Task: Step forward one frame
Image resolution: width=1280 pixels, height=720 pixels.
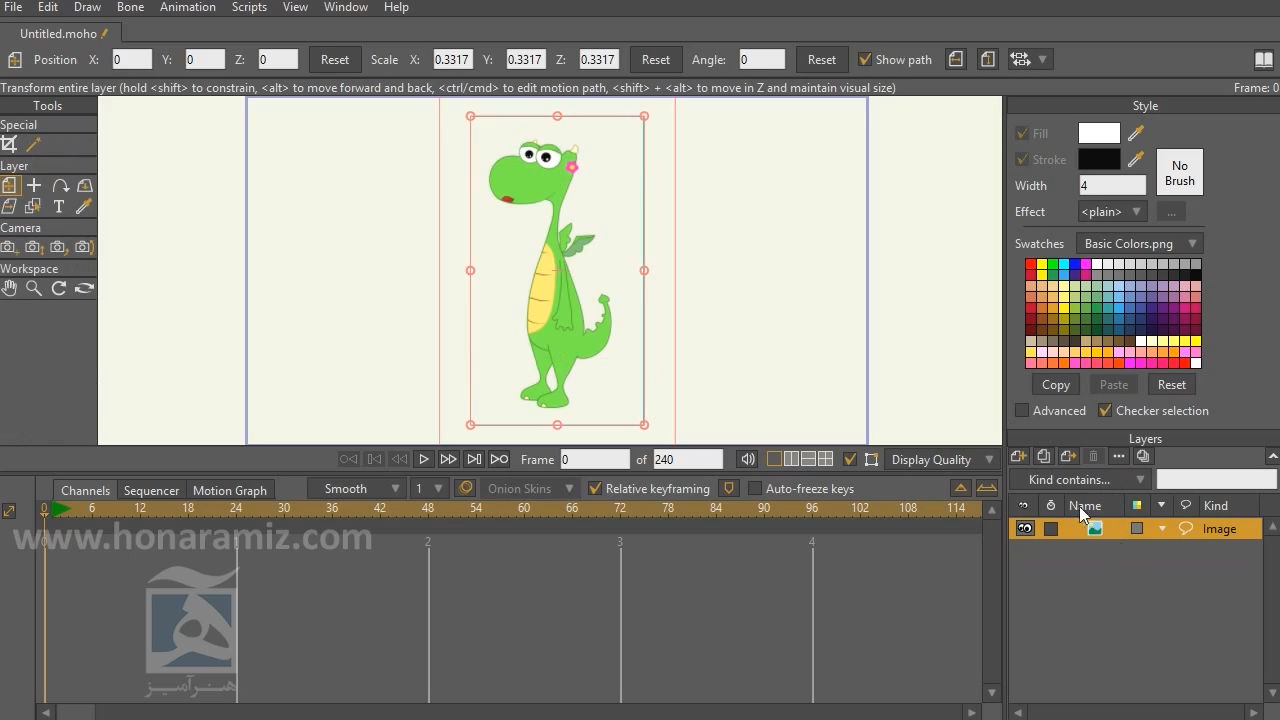Action: 448,459
